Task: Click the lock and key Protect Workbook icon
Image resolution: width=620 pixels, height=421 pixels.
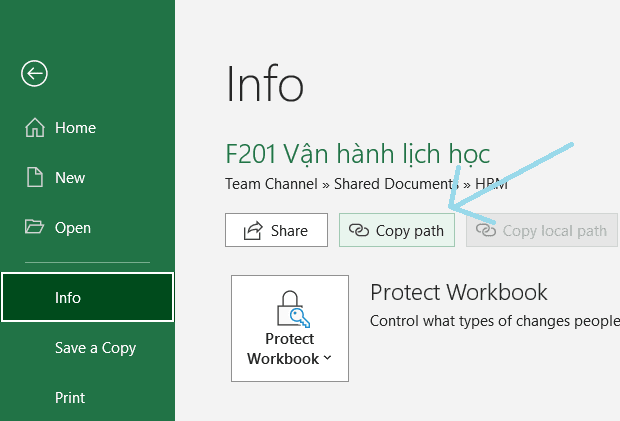Action: click(x=293, y=309)
